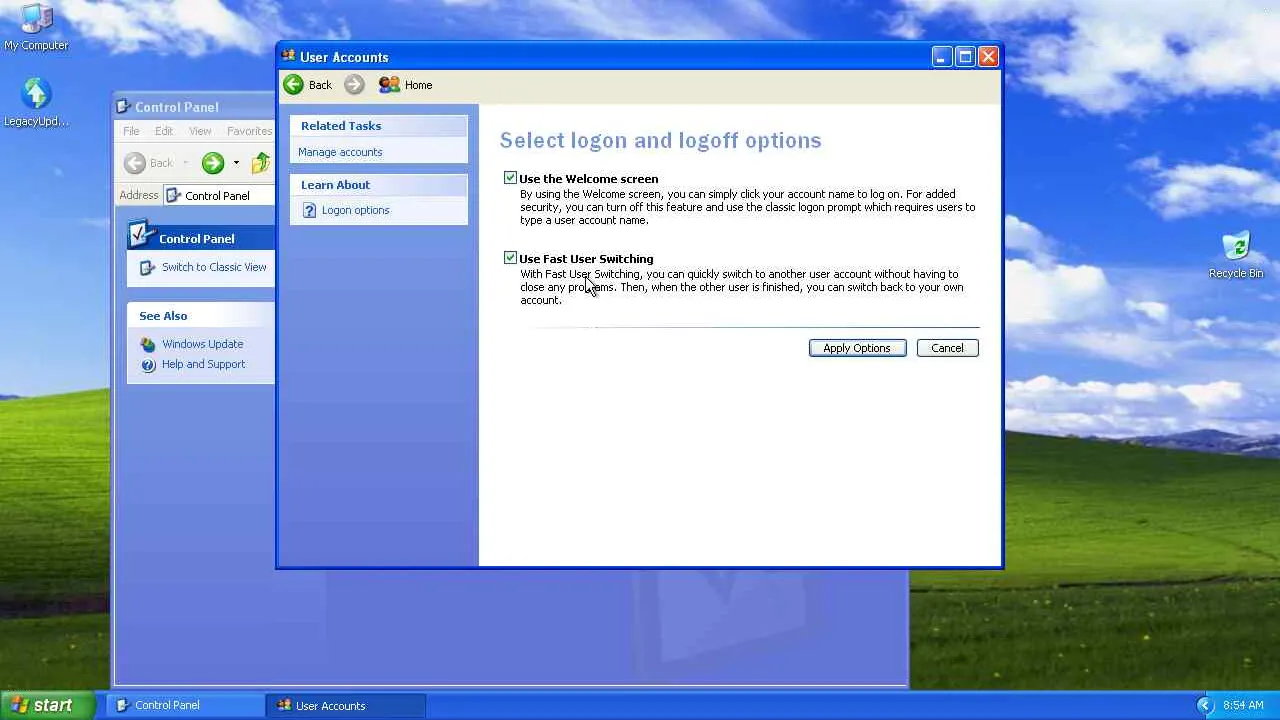Open the Logon options help link

355,210
